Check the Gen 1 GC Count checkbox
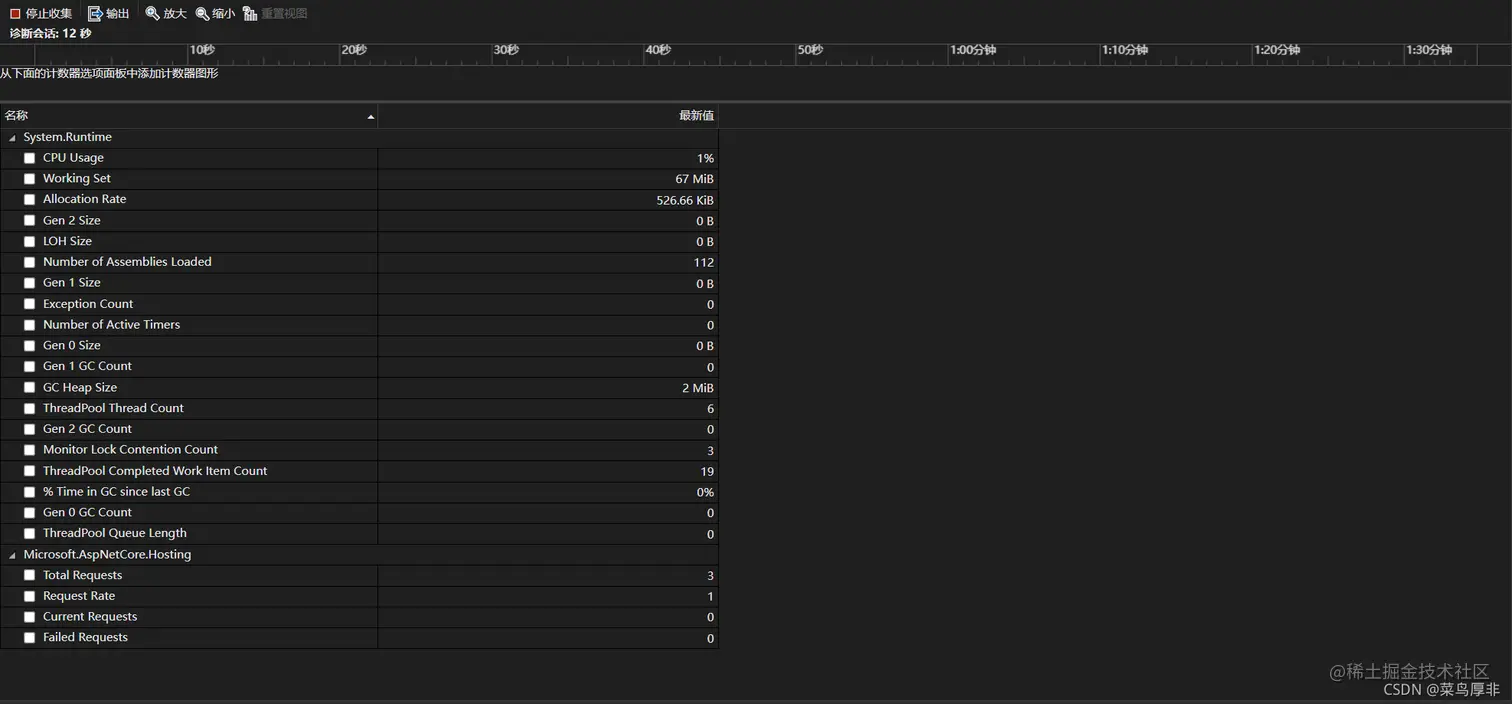 click(29, 367)
